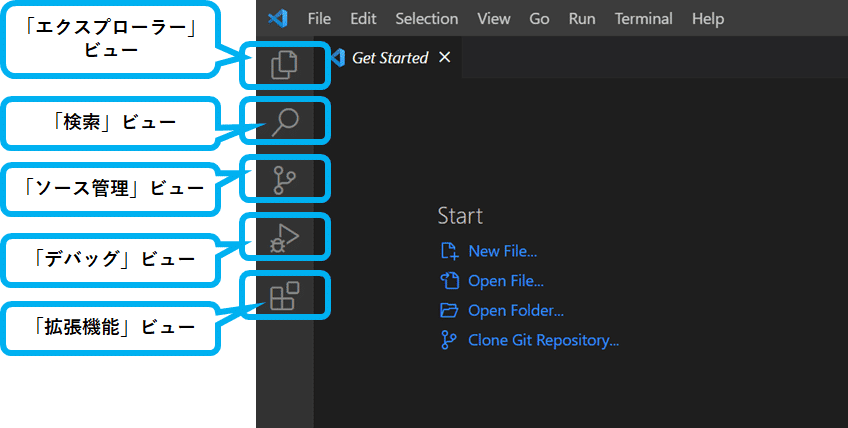Click the Search magnifier icon

click(x=285, y=123)
